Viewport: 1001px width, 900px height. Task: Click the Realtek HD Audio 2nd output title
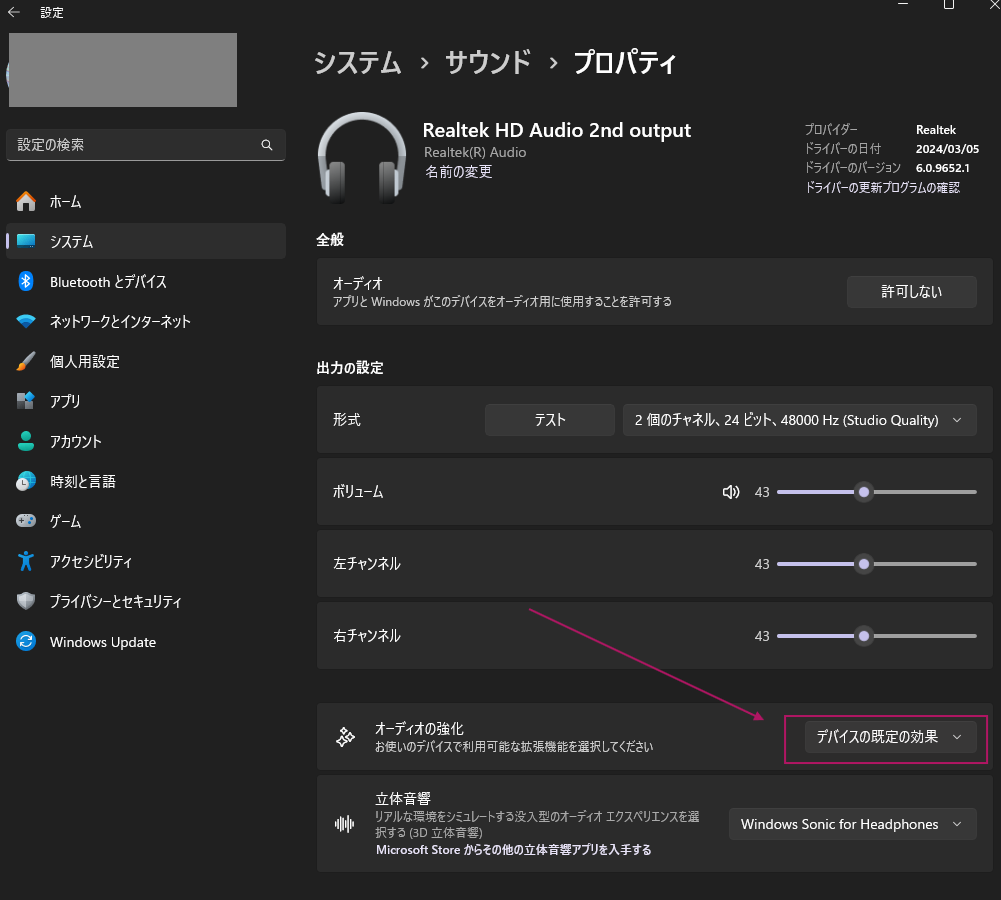557,130
